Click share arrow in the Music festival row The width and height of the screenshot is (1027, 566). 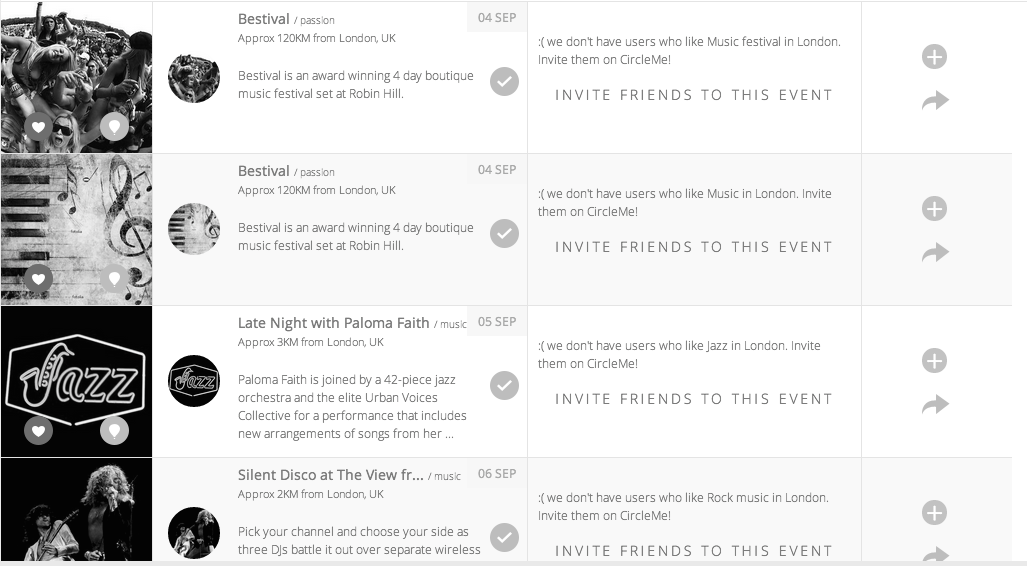(x=934, y=101)
